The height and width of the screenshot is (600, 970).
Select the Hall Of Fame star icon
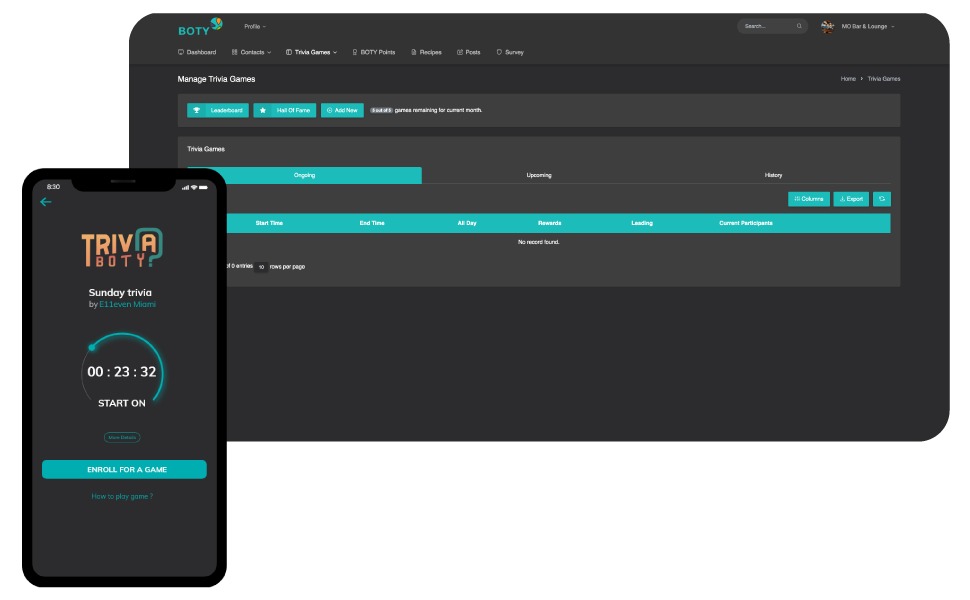262,110
